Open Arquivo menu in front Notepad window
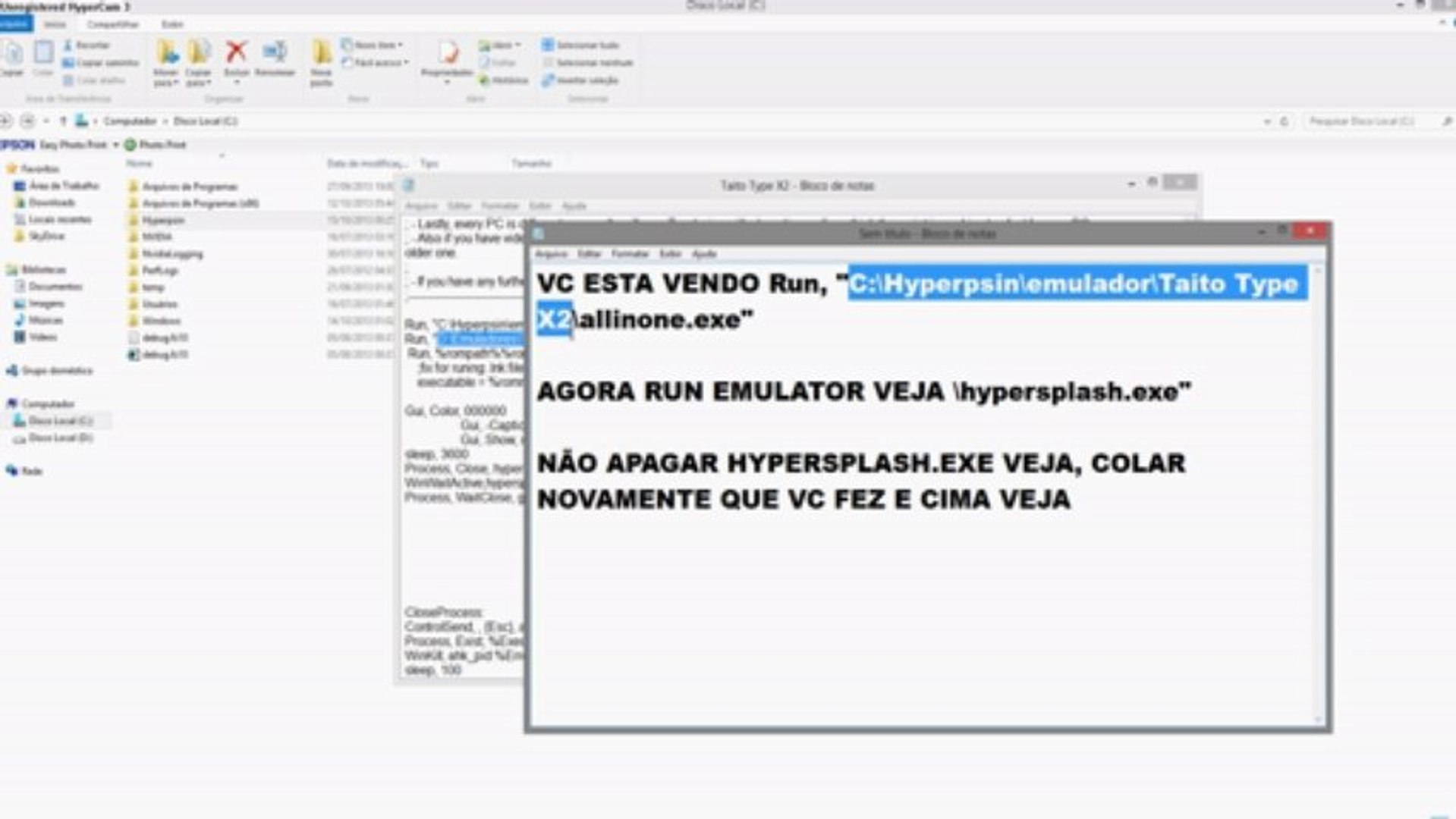 point(551,254)
